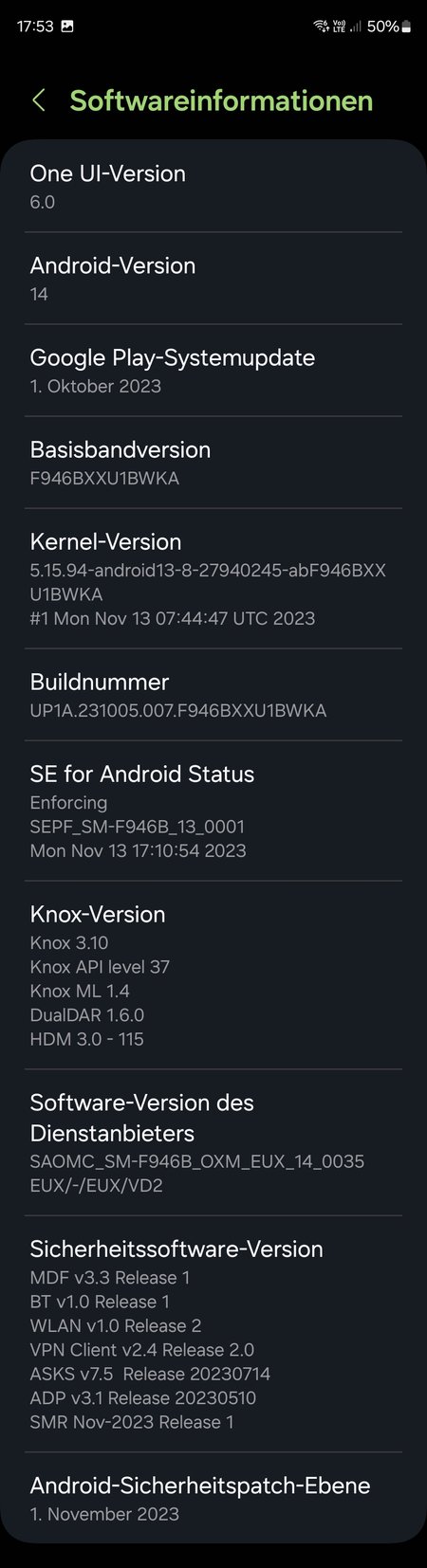Tap the screenshot notification icon in status bar
Screen dimensions: 427x1568
tap(67, 27)
